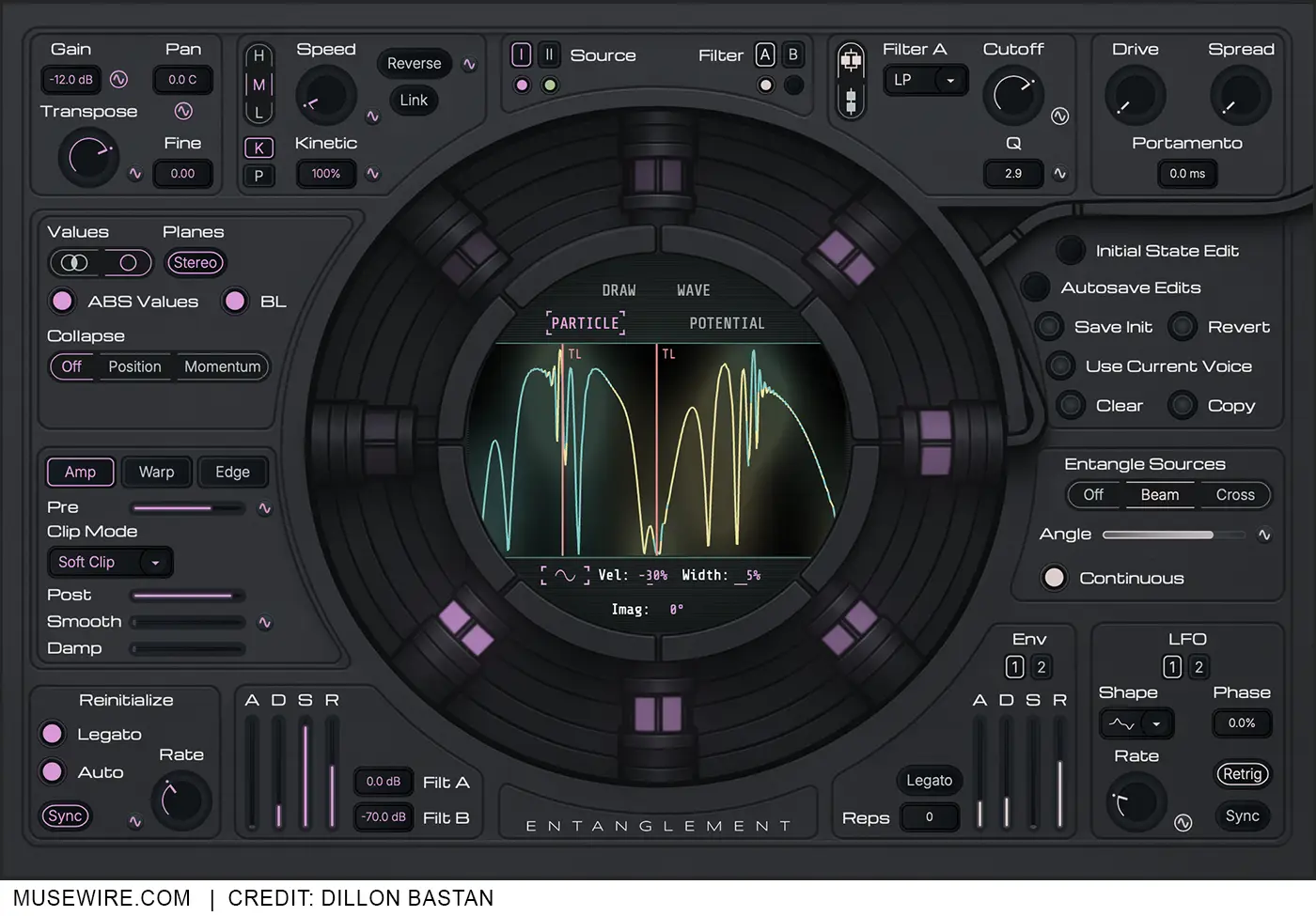Toggle Auto in the Reinitialize section
Screen dimensions: 1316x916
(x=52, y=771)
